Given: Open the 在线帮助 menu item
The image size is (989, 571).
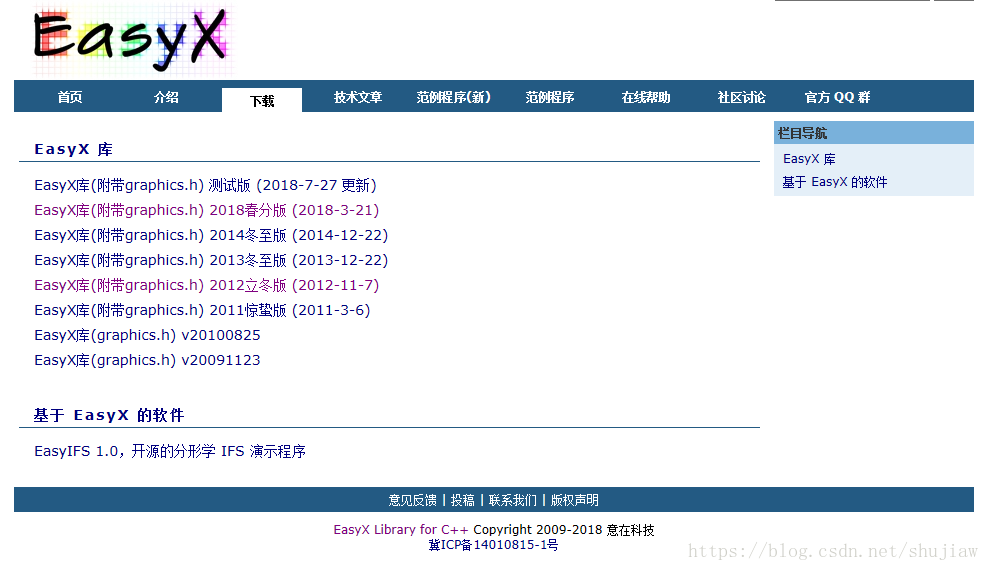Looking at the screenshot, I should point(646,97).
